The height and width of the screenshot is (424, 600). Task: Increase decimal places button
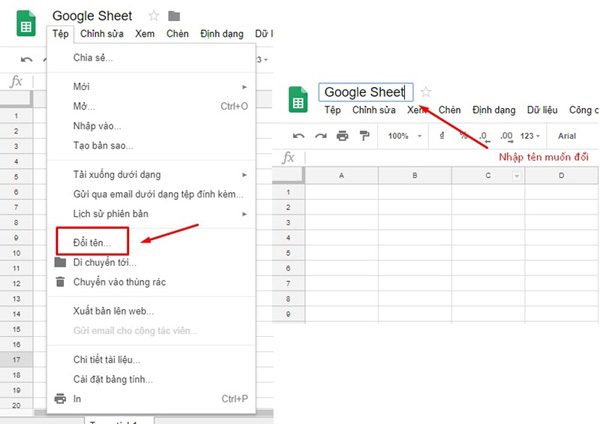click(506, 136)
